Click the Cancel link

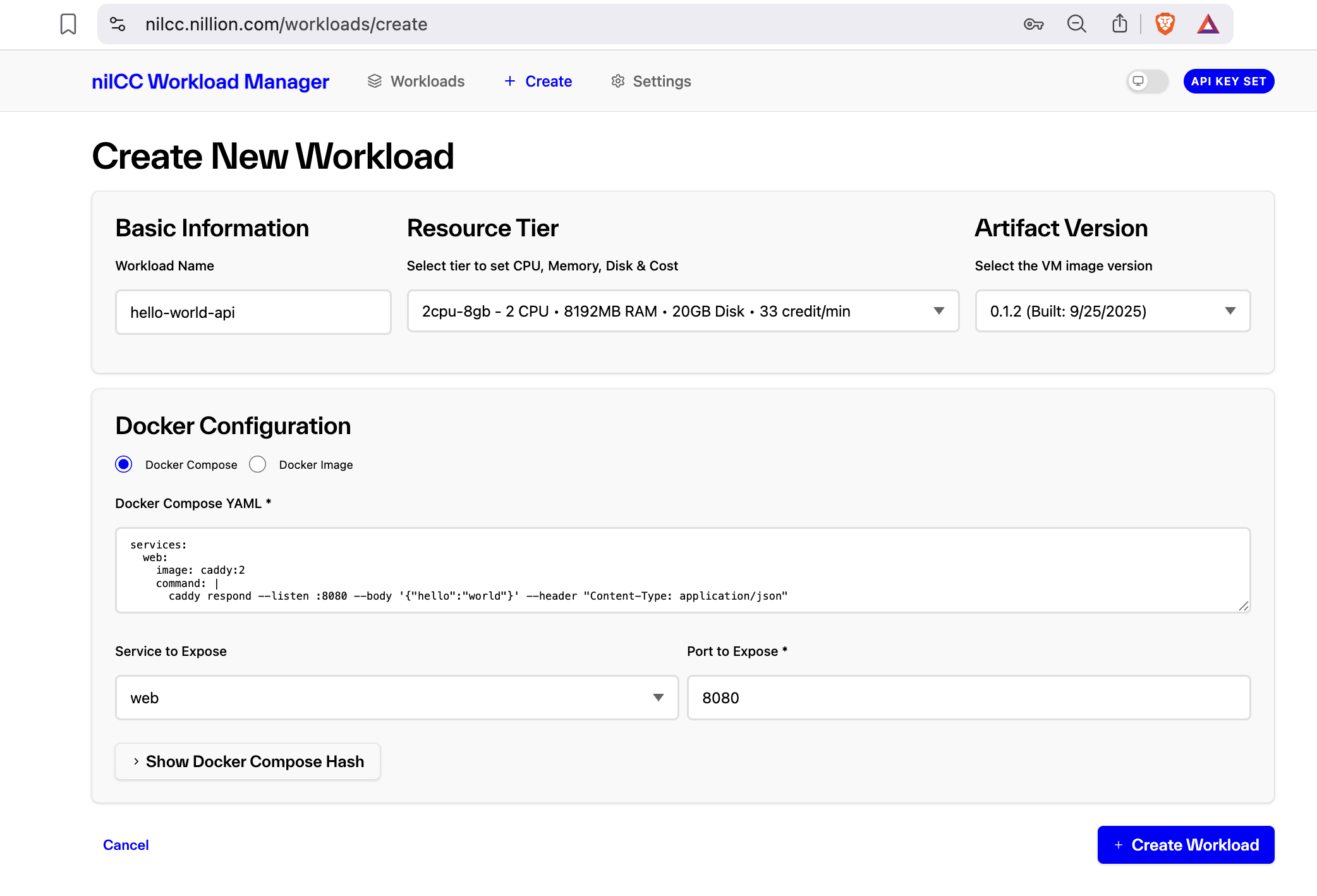point(126,845)
